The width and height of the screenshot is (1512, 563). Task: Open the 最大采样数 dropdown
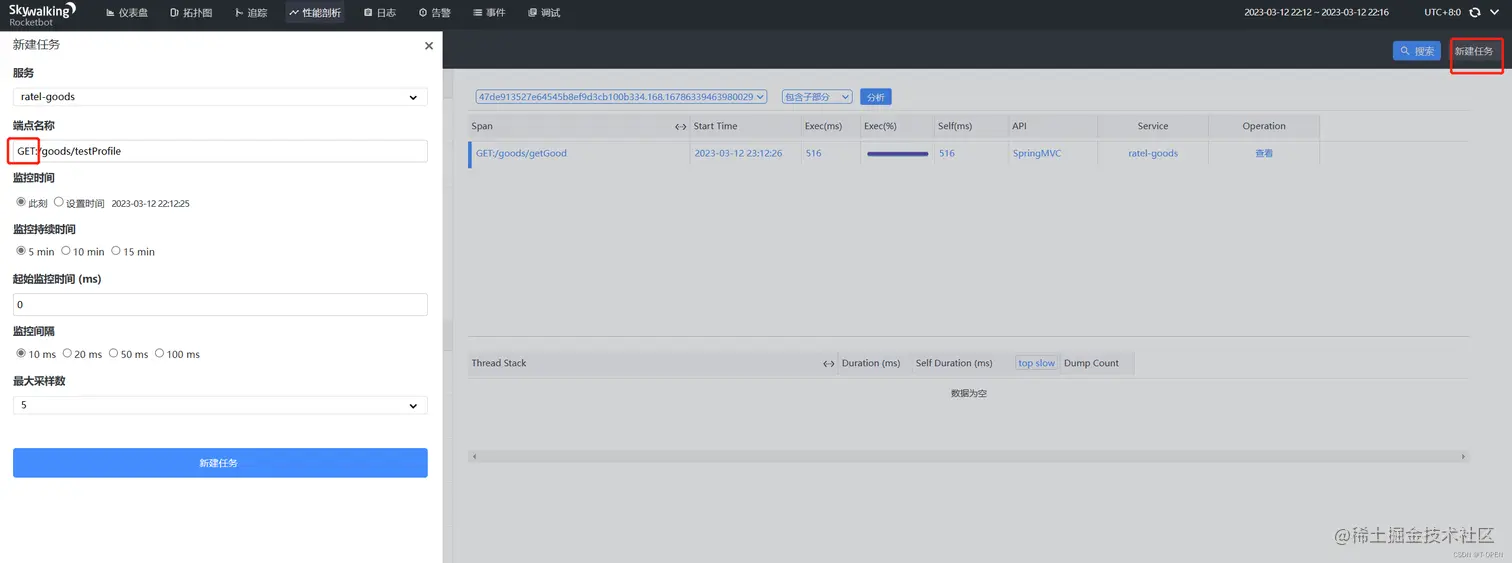(220, 405)
